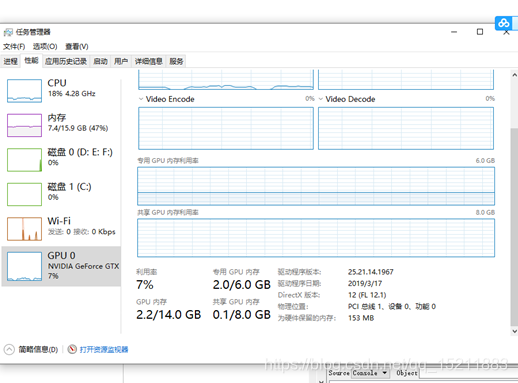Select the 内存 memory graph thumbnail
This screenshot has width=518, height=383.
point(24,125)
